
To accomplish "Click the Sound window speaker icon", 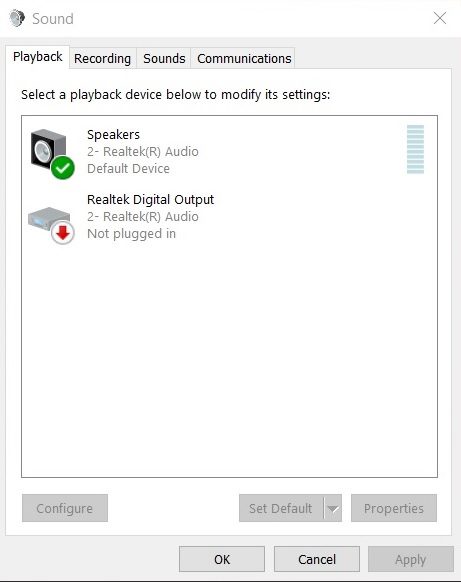I will (17, 18).
